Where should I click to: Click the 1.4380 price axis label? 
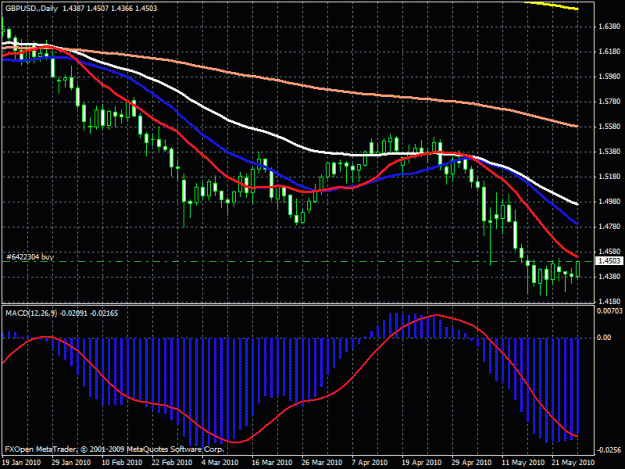(x=609, y=276)
